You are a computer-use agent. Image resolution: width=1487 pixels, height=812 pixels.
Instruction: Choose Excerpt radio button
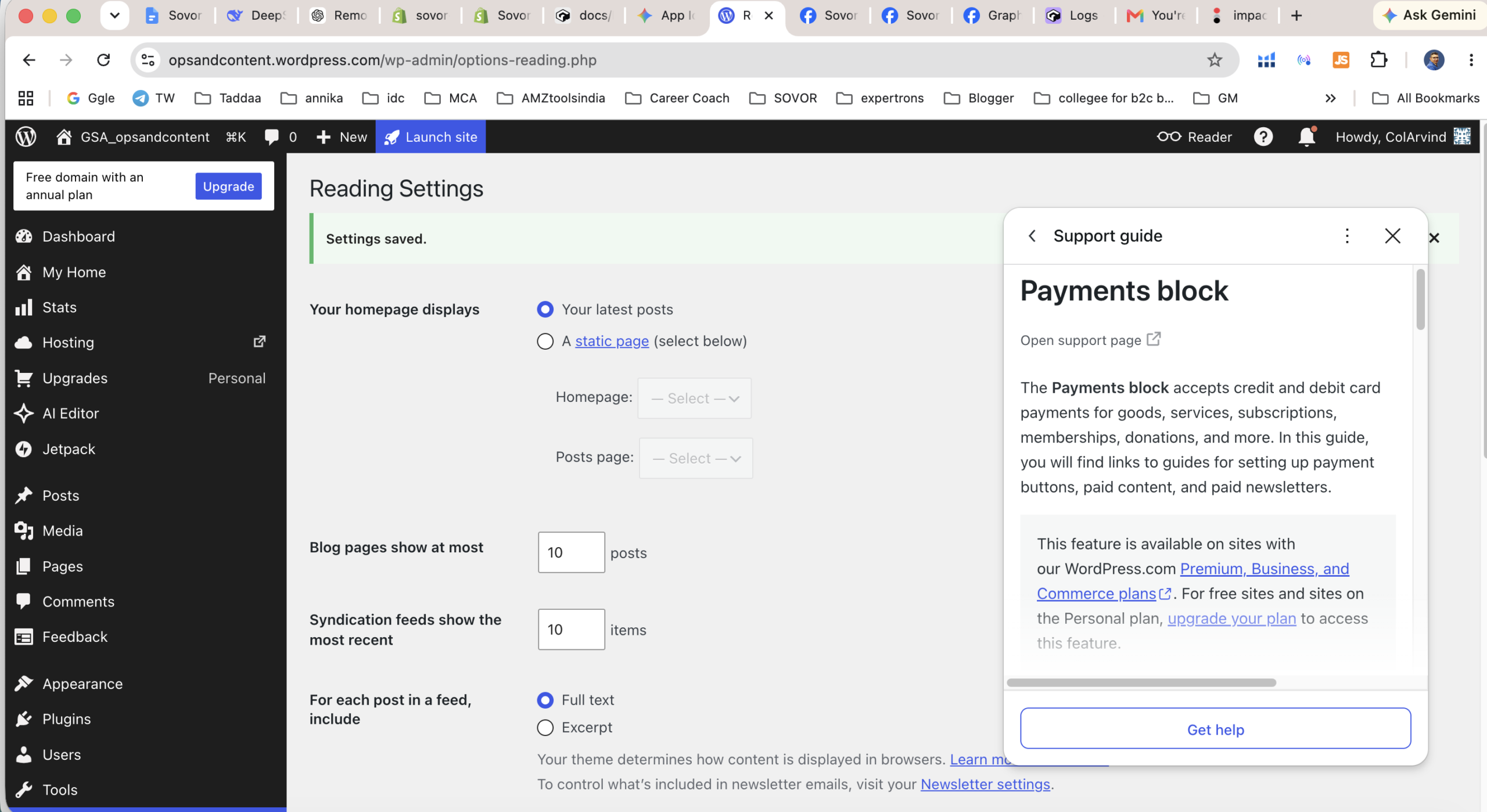(x=545, y=728)
